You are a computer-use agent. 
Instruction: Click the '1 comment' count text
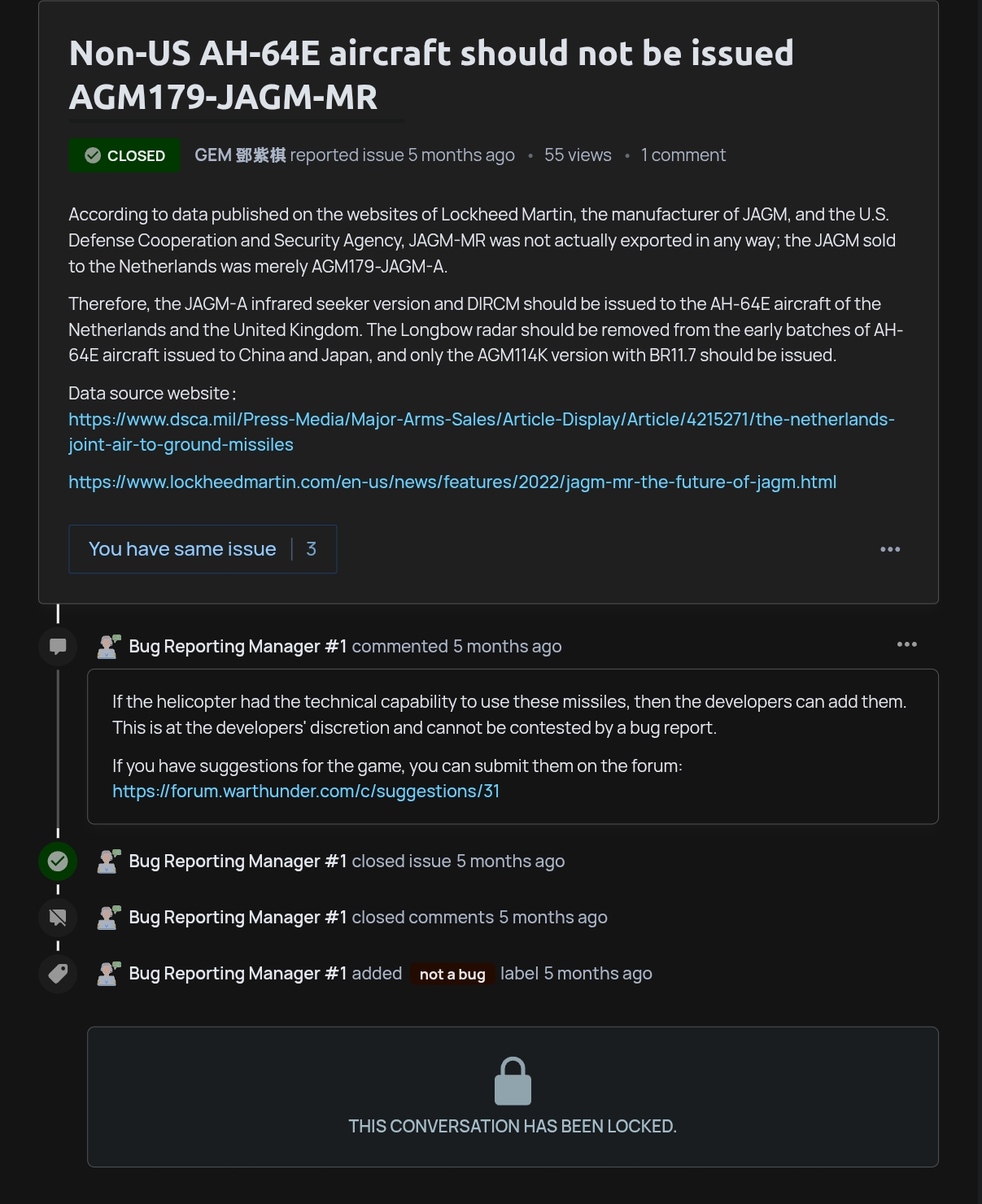tap(683, 155)
